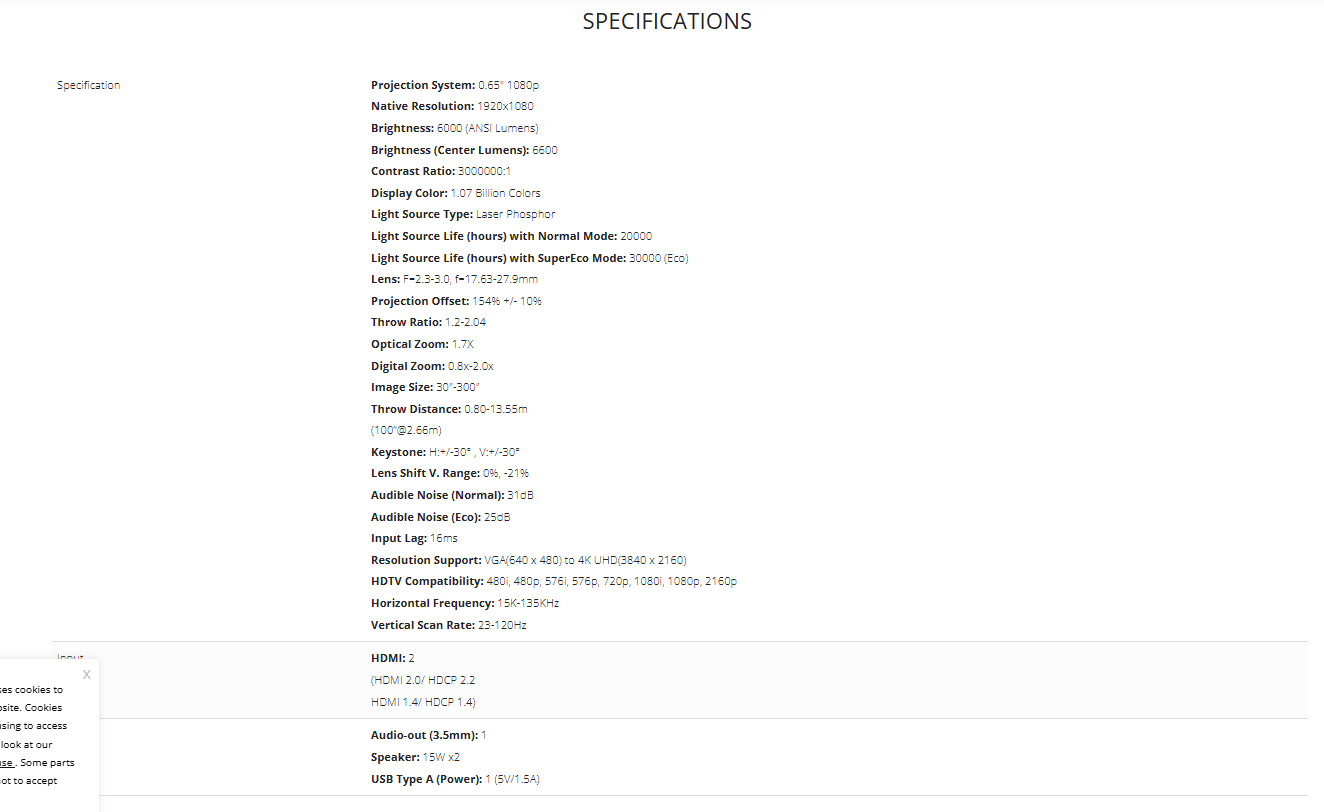
Task: Click the Projection System spec line
Action: (x=454, y=85)
